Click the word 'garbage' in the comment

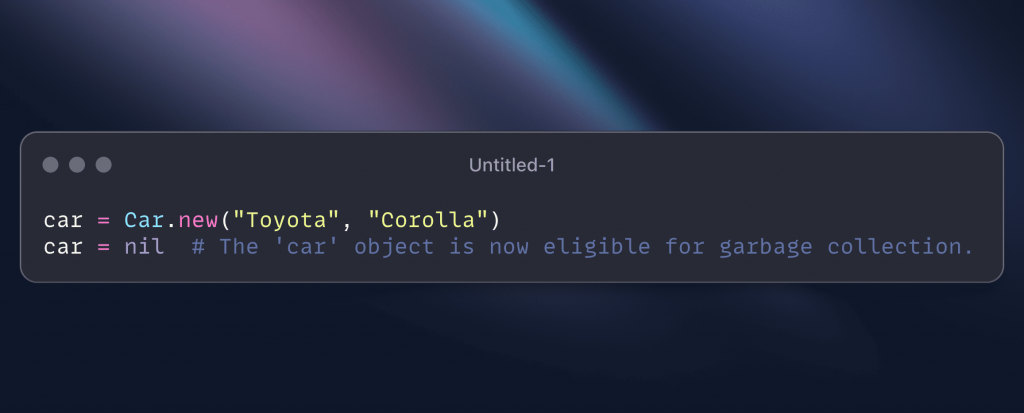(765, 248)
